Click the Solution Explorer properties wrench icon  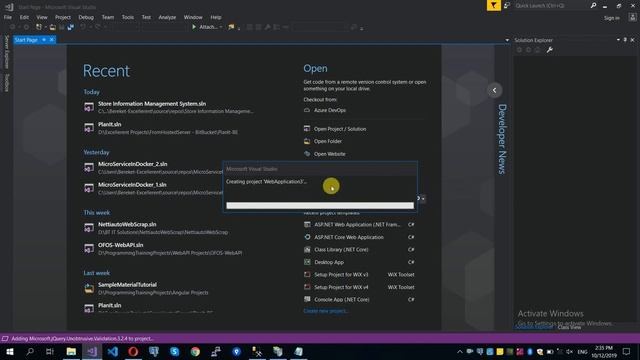tap(550, 50)
